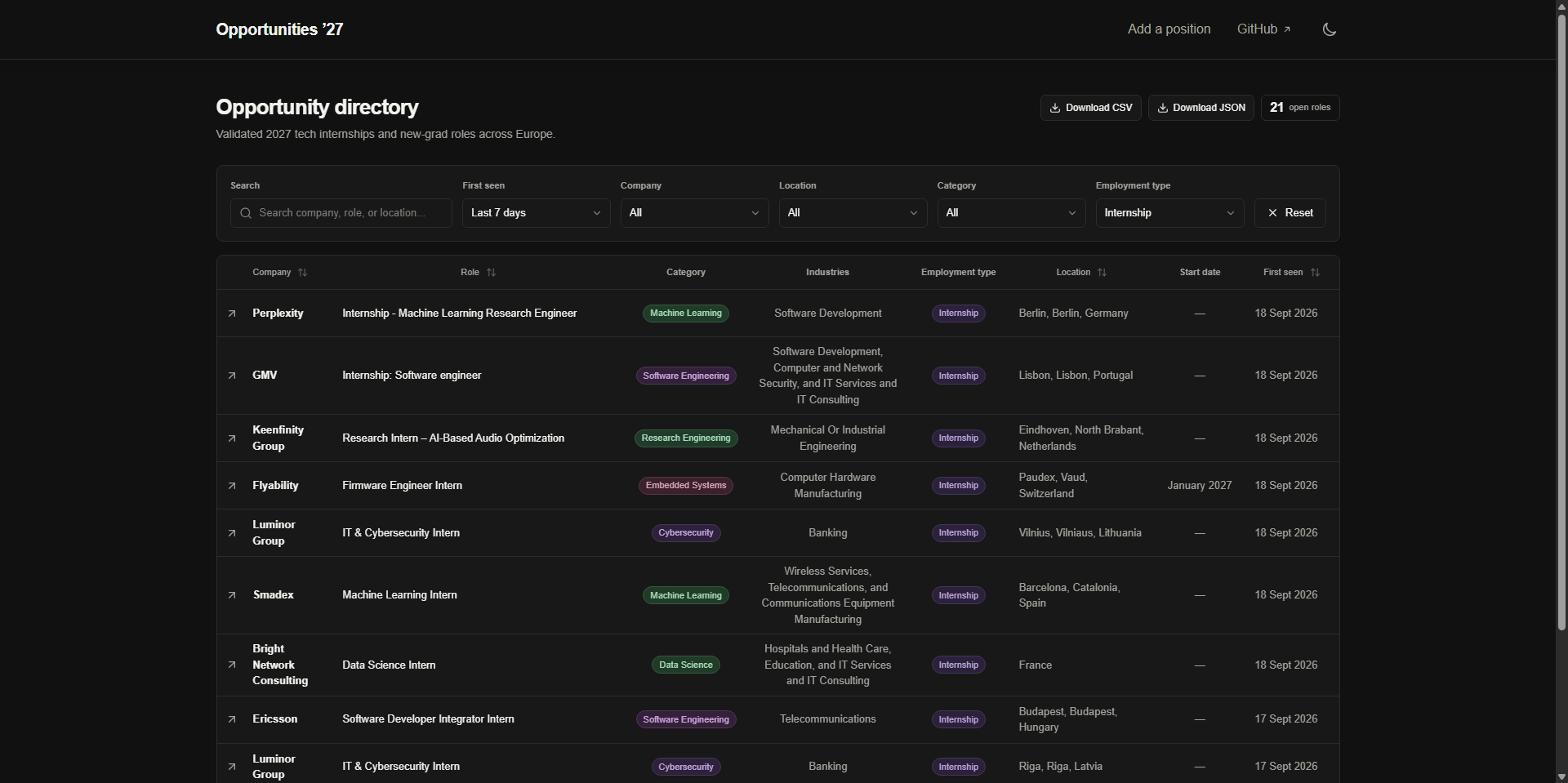Click Software Engineering tag in GMV row

coord(686,376)
